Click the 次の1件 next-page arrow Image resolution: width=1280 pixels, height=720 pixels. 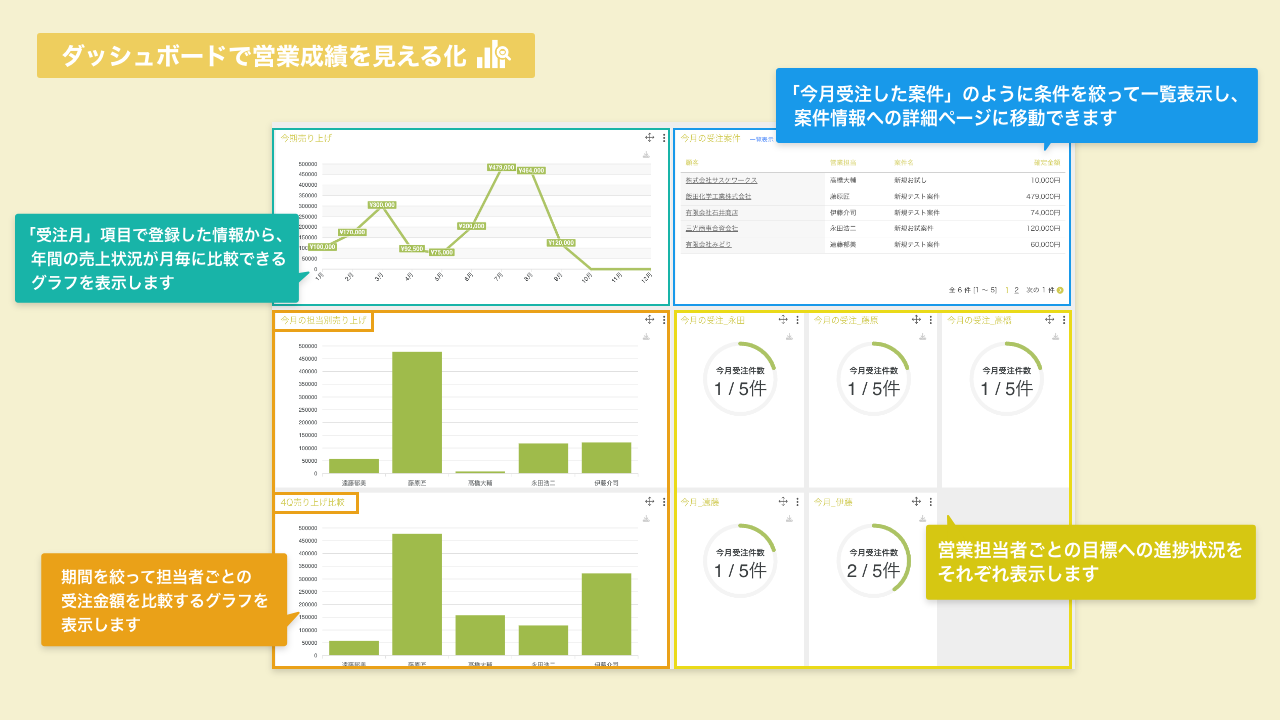(1060, 290)
